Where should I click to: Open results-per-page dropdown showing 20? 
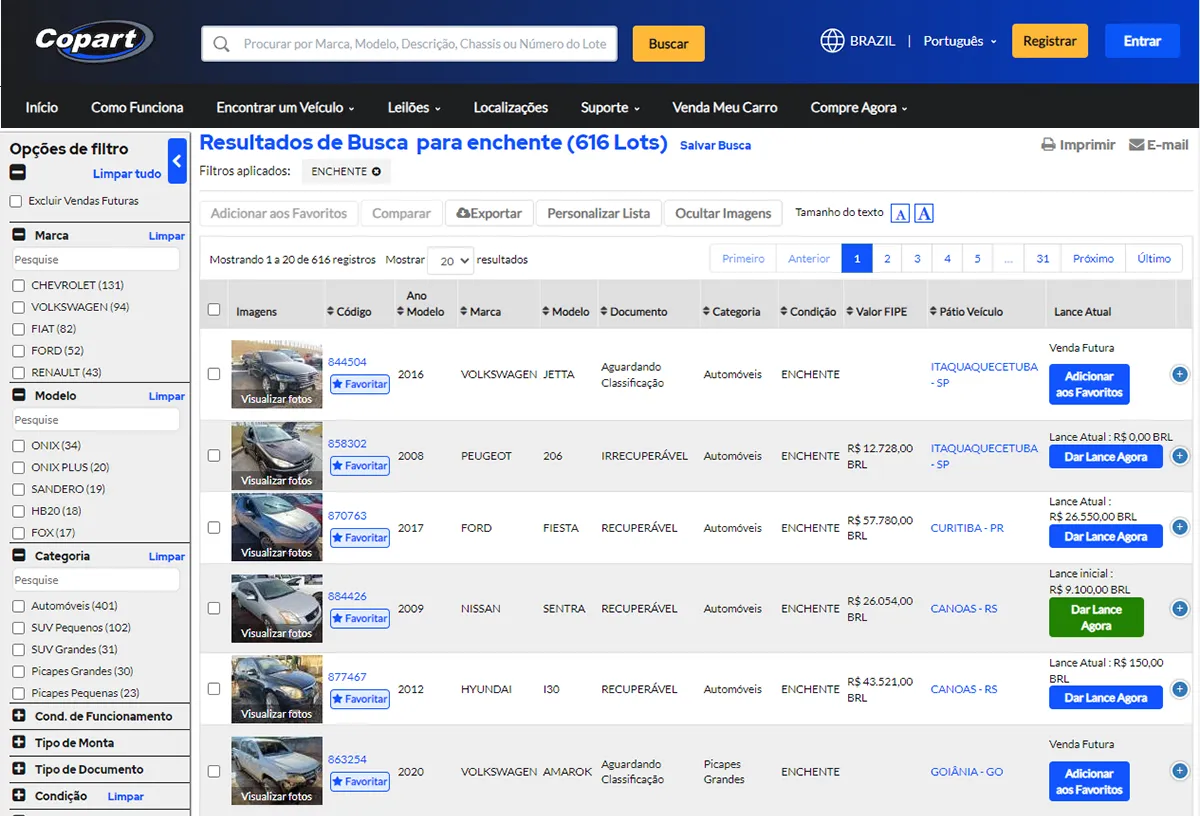(450, 261)
